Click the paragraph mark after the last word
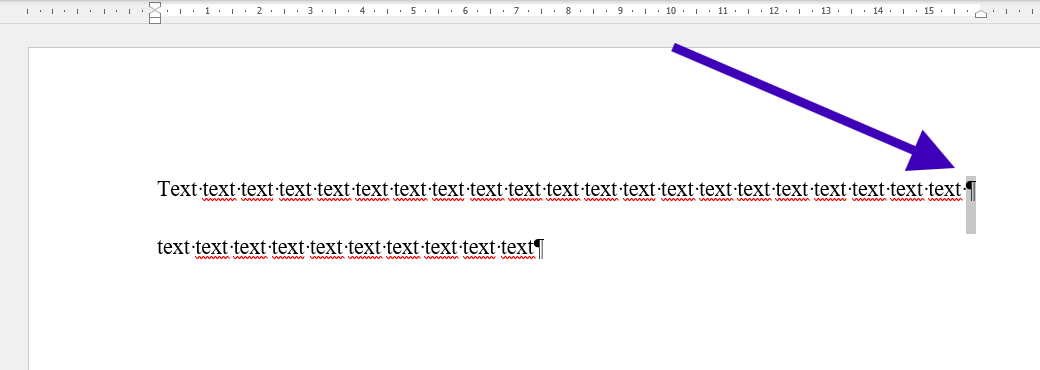This screenshot has height=370, width=1040. click(x=539, y=248)
